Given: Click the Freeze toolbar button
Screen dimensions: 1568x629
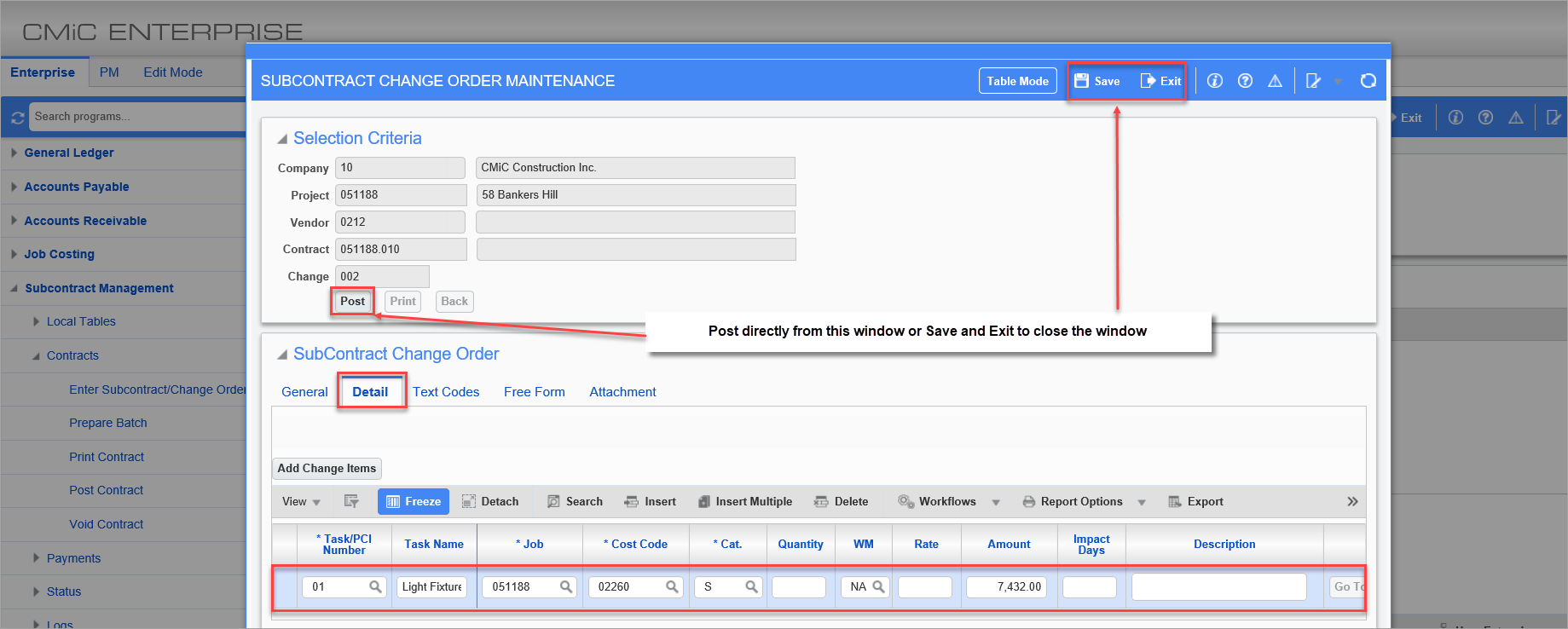Looking at the screenshot, I should [x=414, y=501].
